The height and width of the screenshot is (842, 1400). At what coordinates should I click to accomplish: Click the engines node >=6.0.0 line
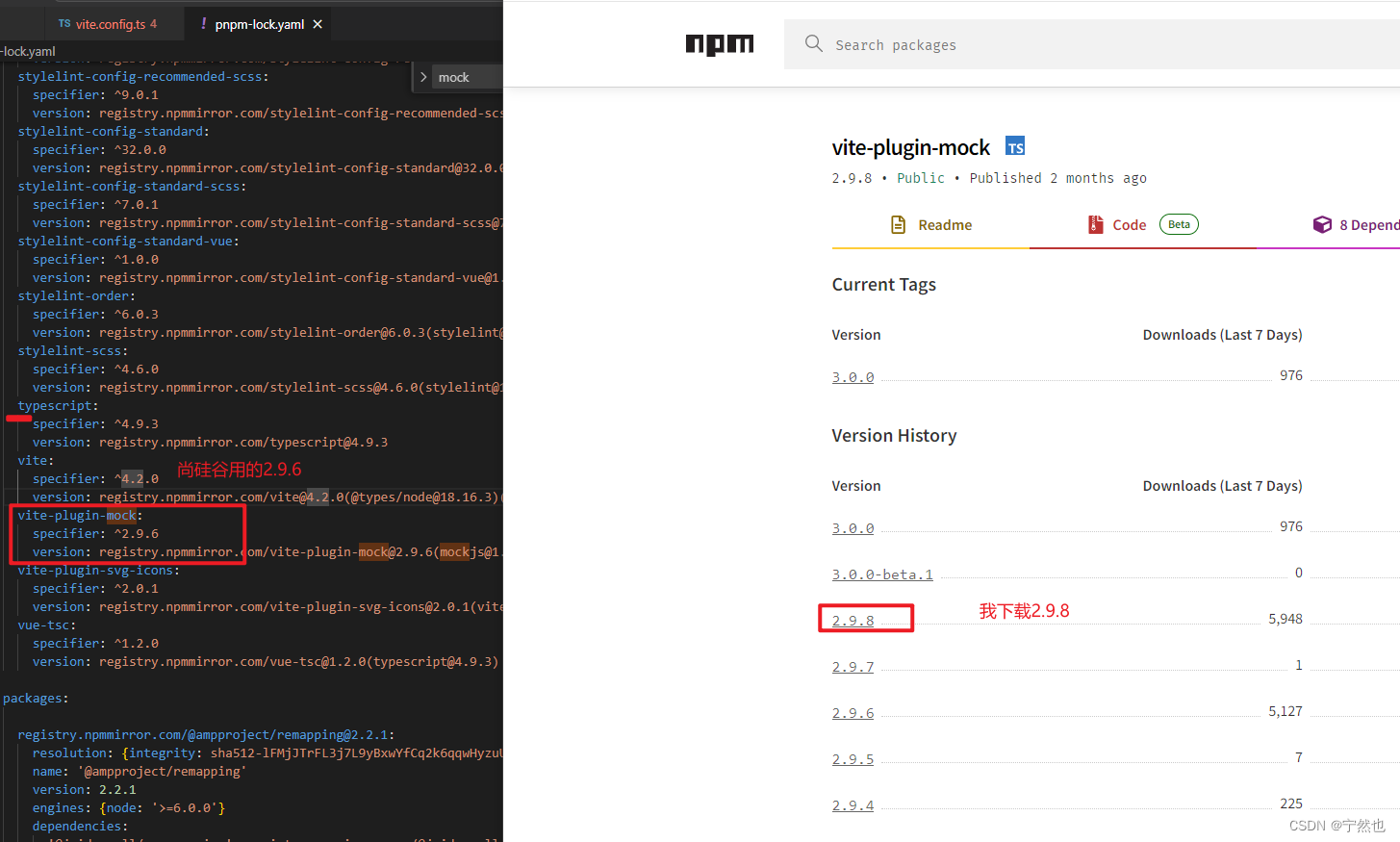[128, 808]
